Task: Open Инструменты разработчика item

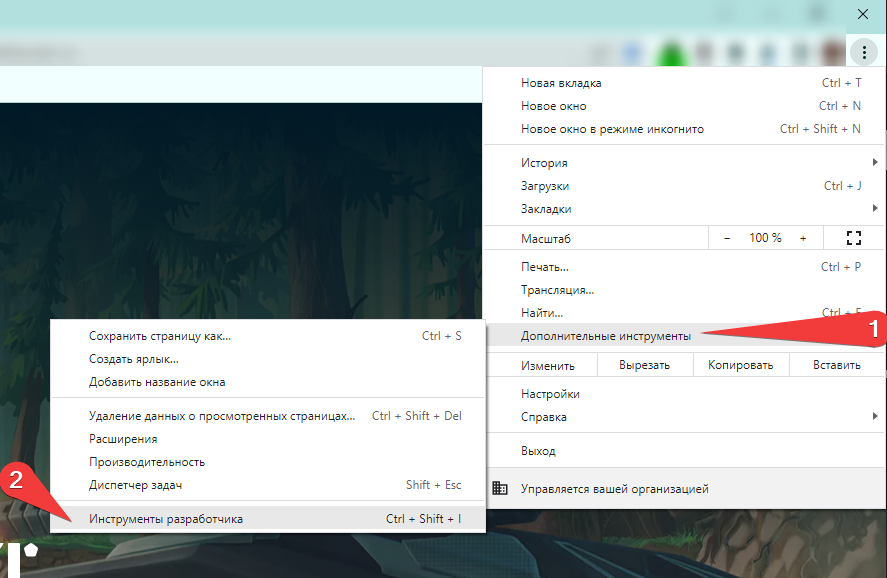Action: tap(268, 519)
